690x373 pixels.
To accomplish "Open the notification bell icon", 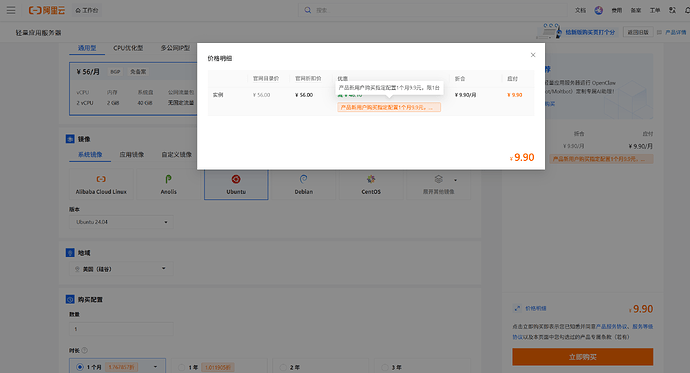I will pyautogui.click(x=687, y=10).
